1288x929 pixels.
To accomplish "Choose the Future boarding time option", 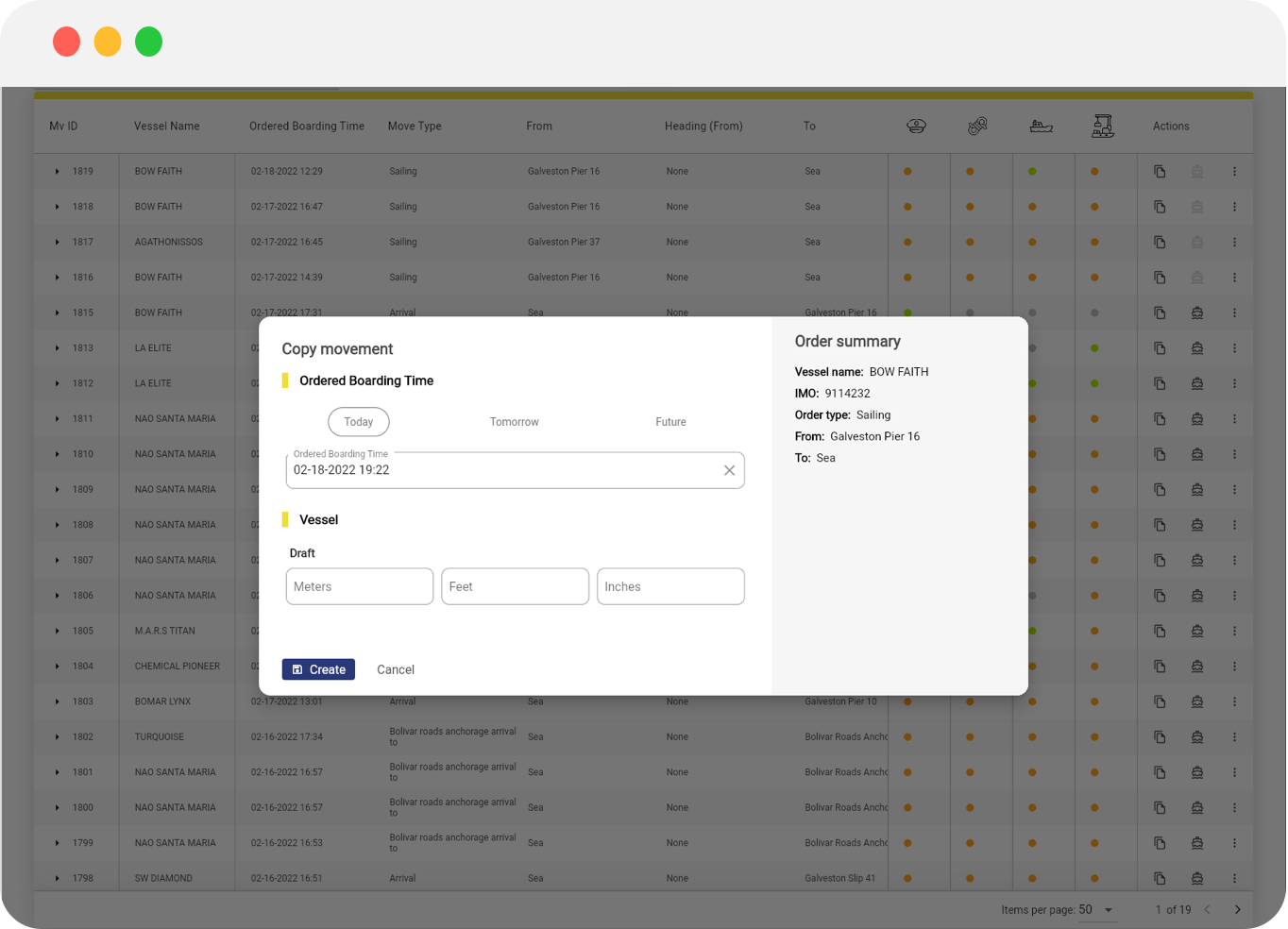I will (x=670, y=422).
